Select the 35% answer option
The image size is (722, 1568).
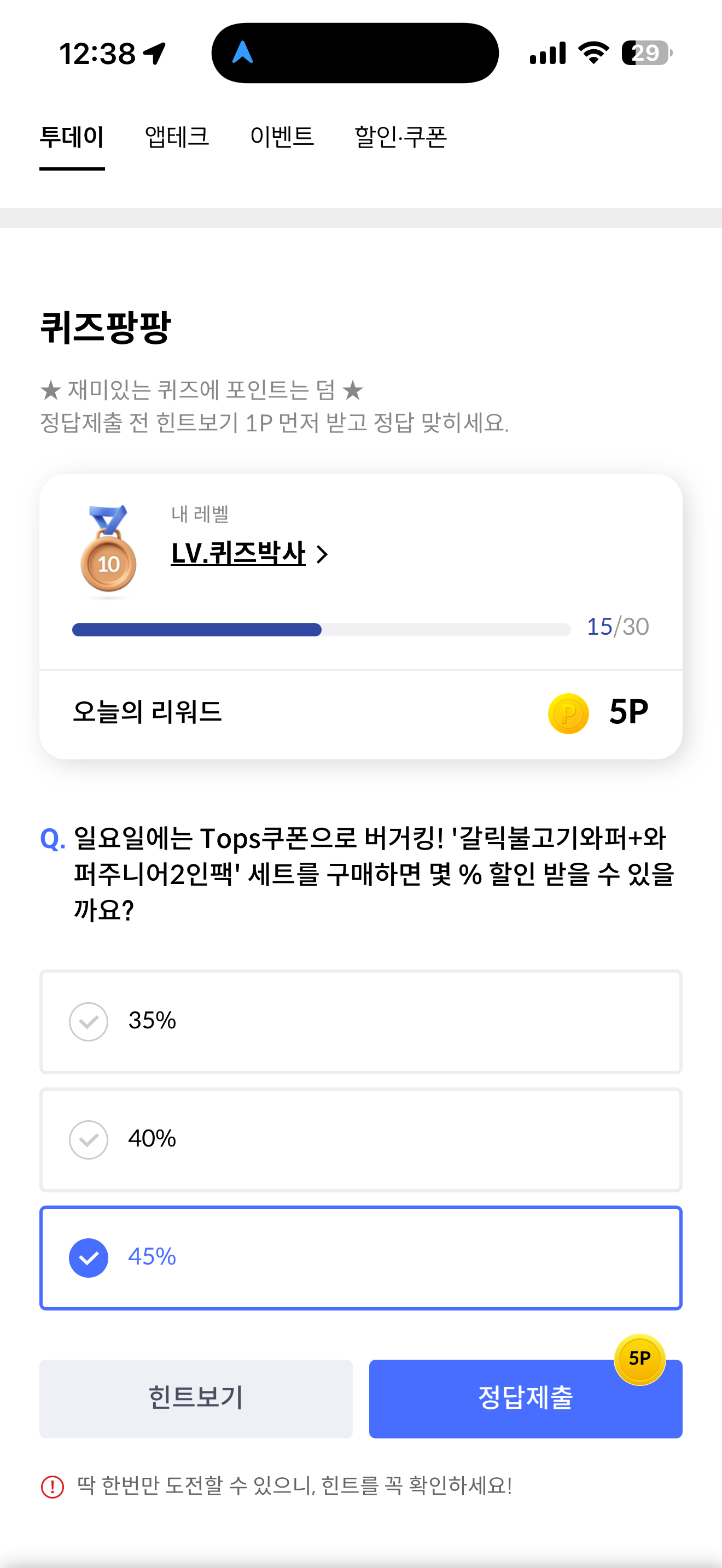(361, 1021)
